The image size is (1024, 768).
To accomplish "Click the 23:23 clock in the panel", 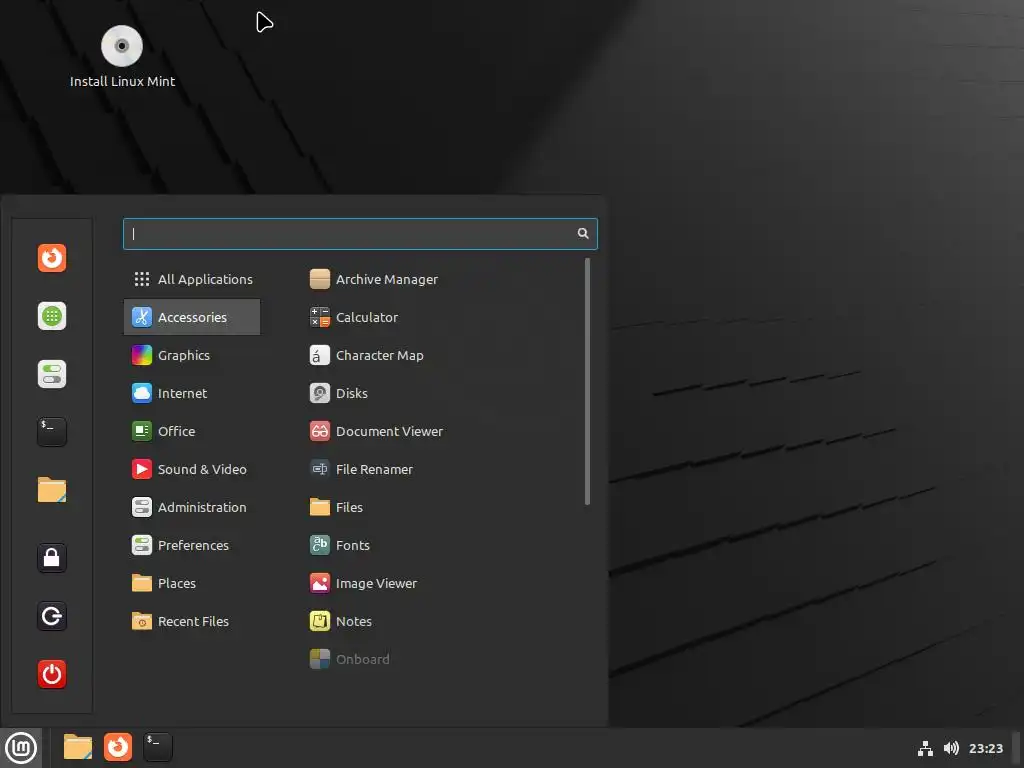I will [985, 748].
